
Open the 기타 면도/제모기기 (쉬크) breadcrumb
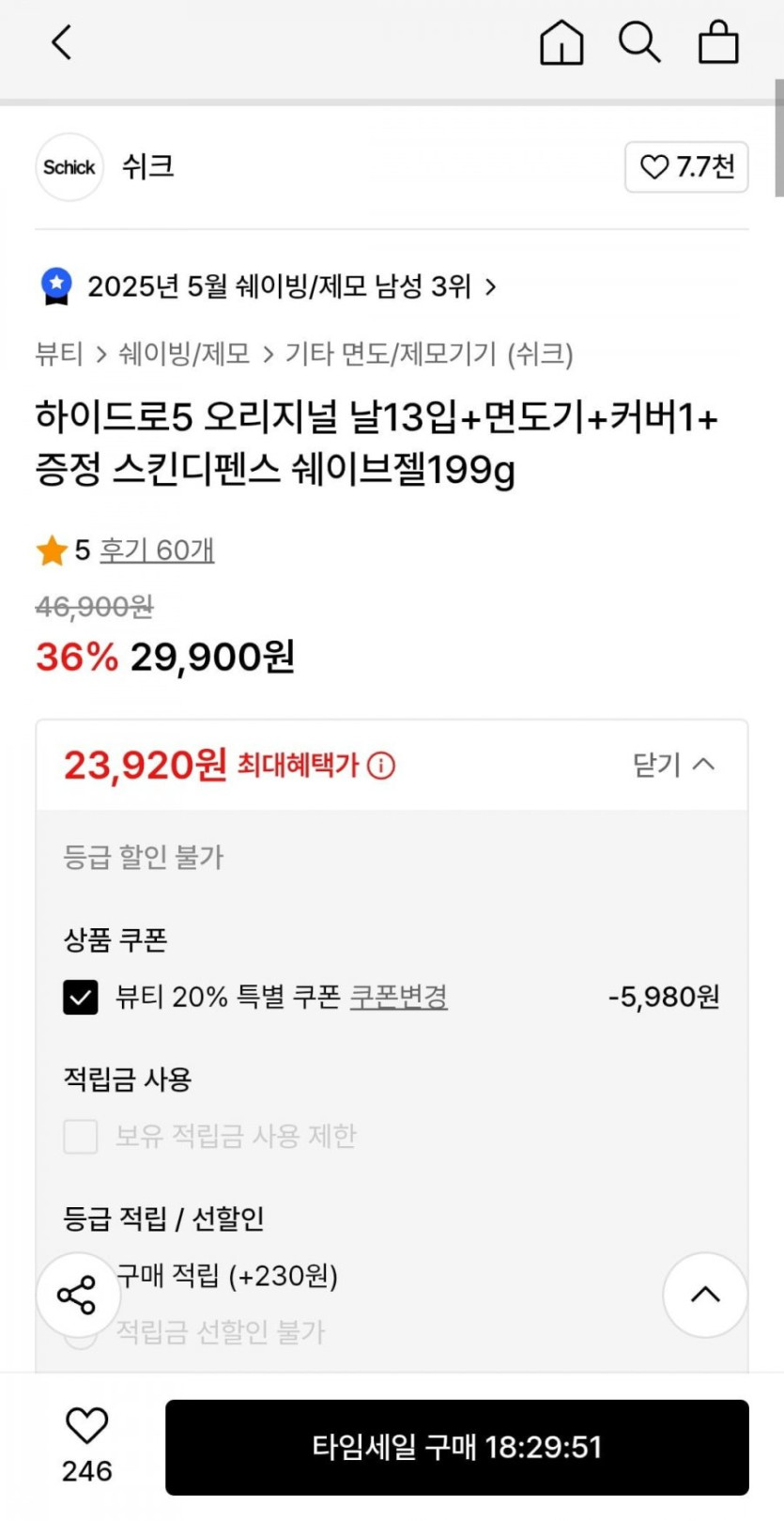429,353
